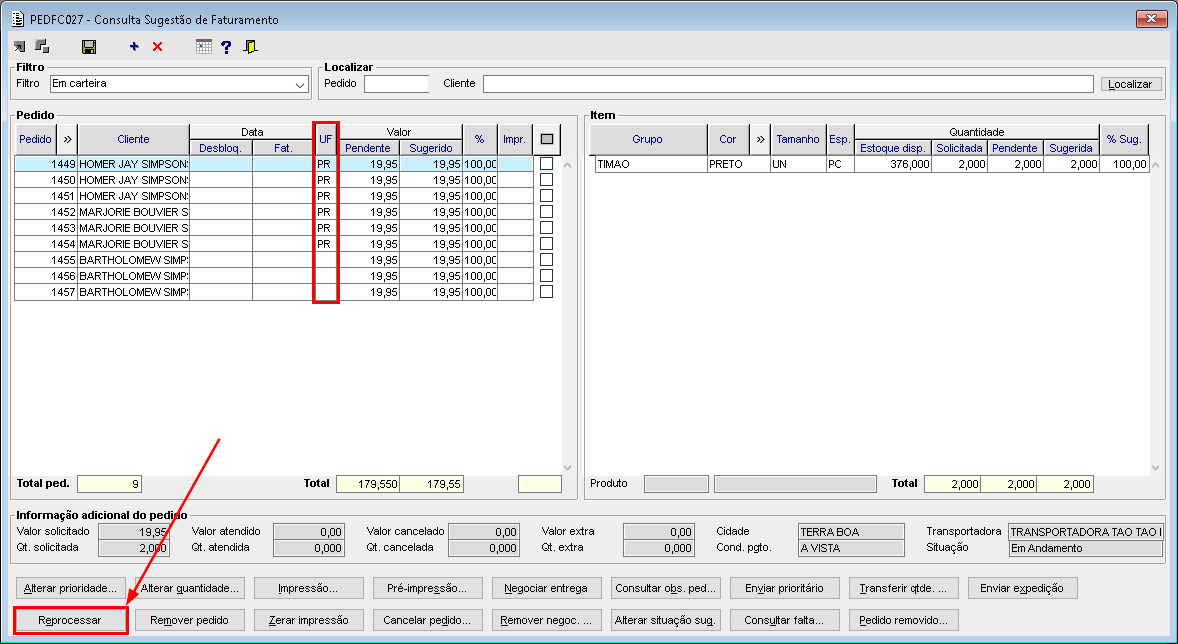Click the Pré-impressão button
1178x644 pixels.
pos(427,588)
